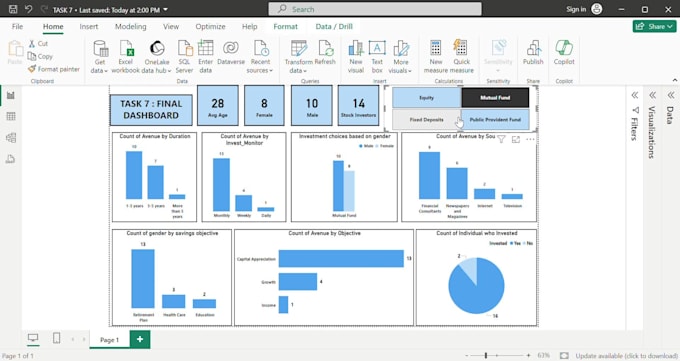Click the Stock Investors card
Viewport: 680px width, 361px height.
point(358,106)
